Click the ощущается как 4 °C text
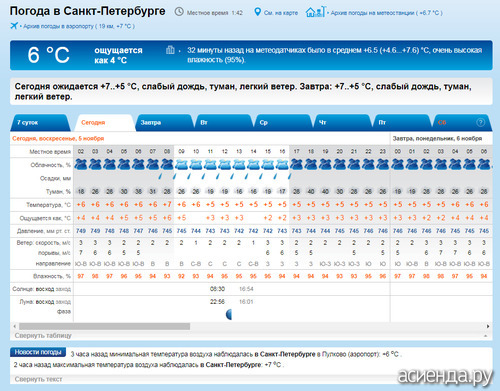500x391 pixels. pos(118,55)
